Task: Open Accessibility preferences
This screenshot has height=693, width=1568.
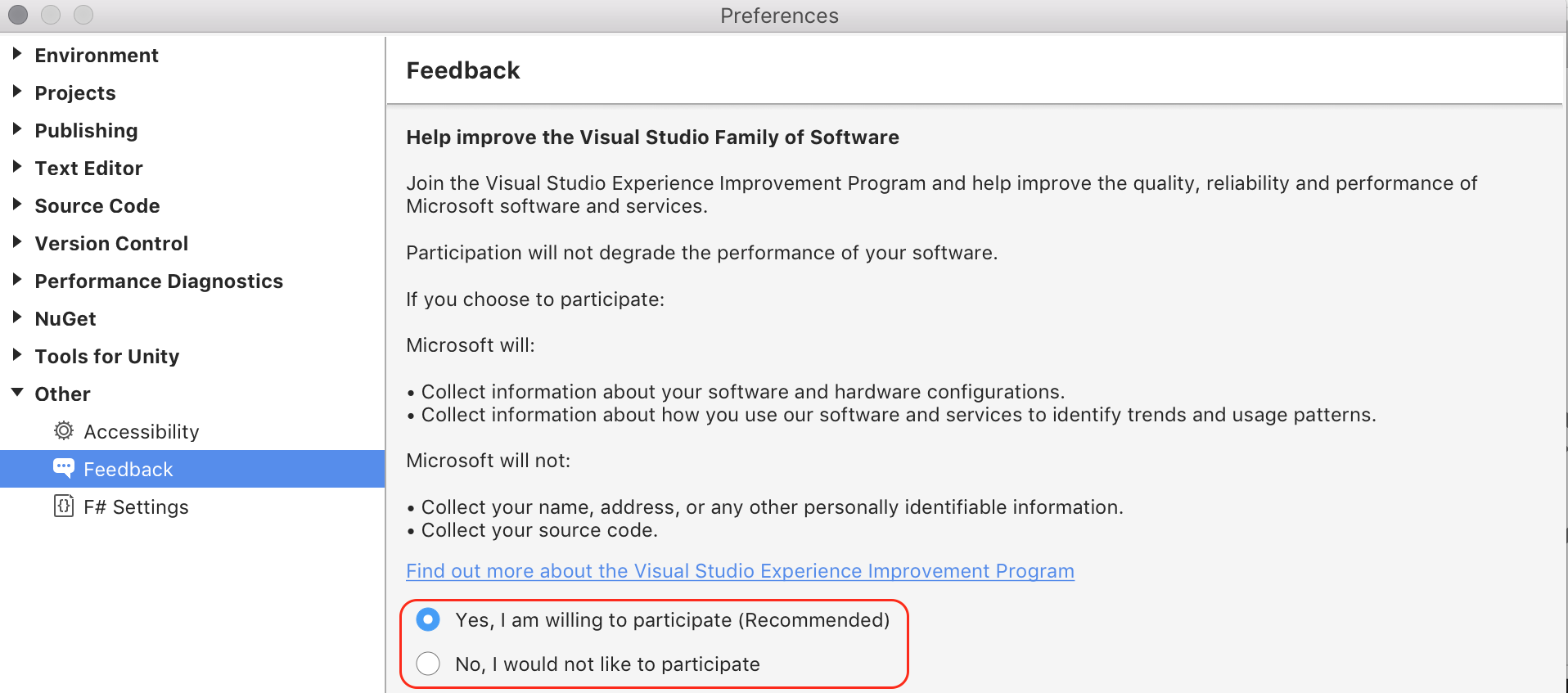Action: tap(142, 431)
